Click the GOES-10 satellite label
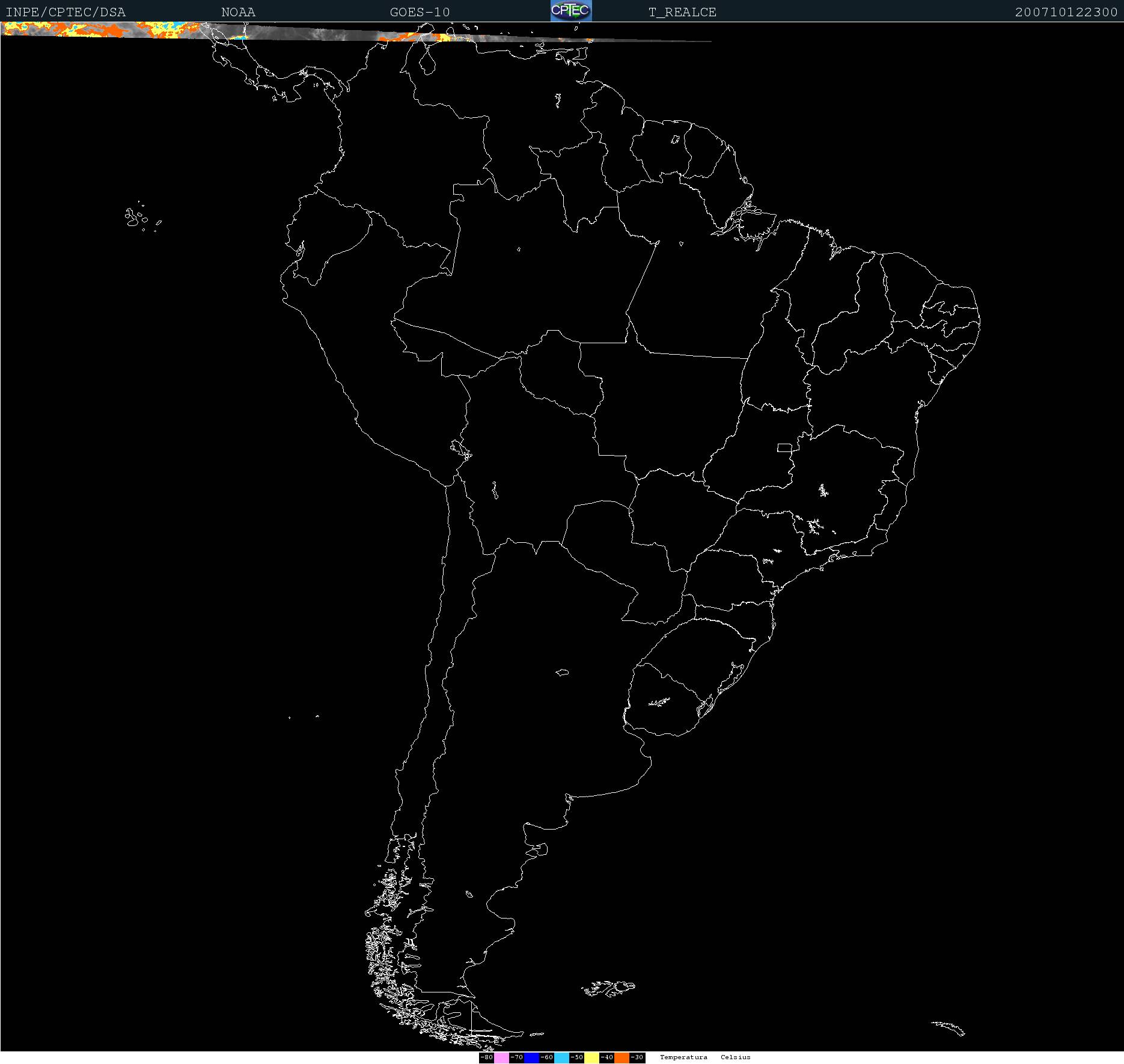1124x1064 pixels. point(420,12)
